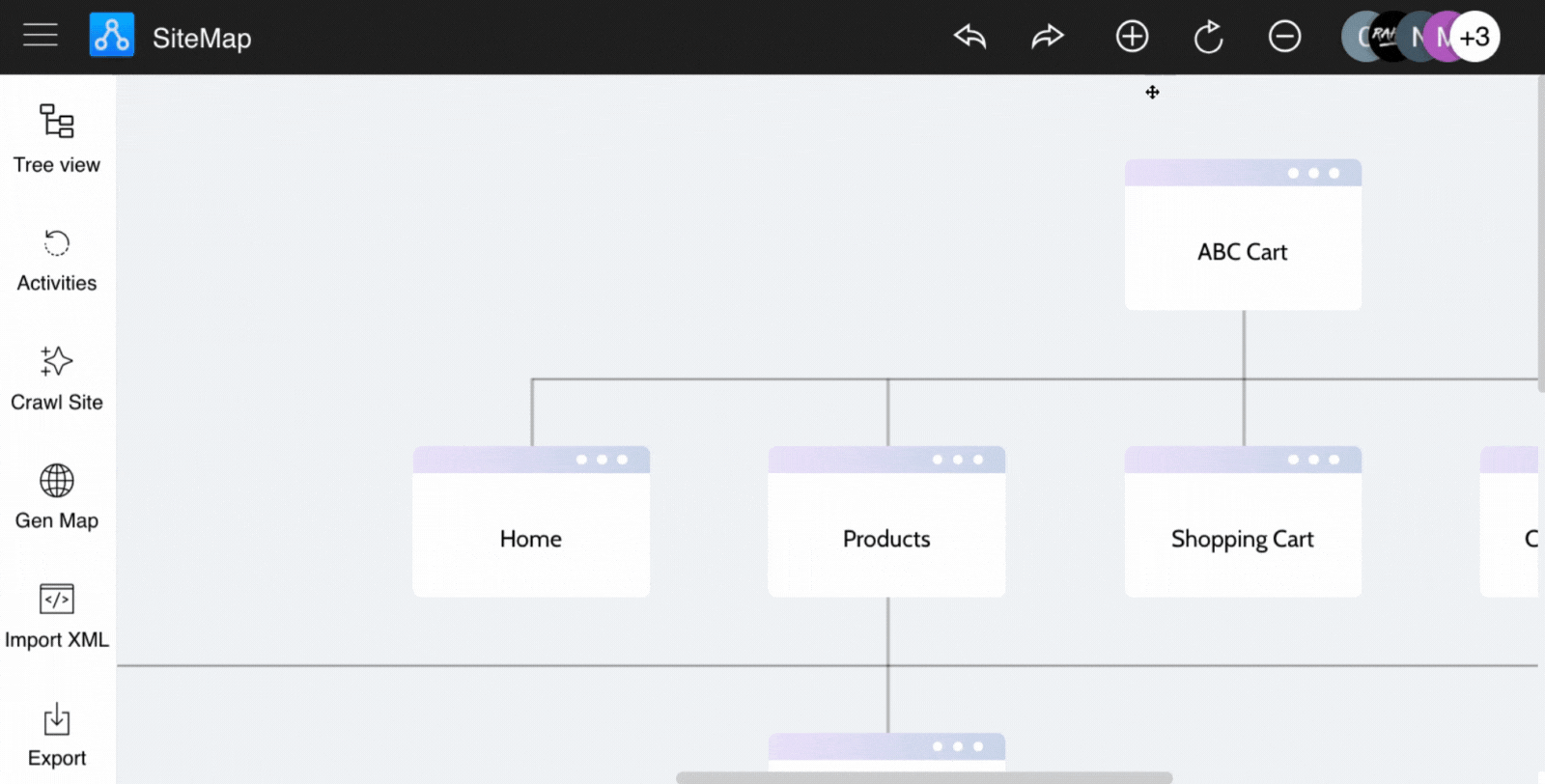Zoom in with the plus icon
Image resolution: width=1545 pixels, height=784 pixels.
tap(1132, 37)
